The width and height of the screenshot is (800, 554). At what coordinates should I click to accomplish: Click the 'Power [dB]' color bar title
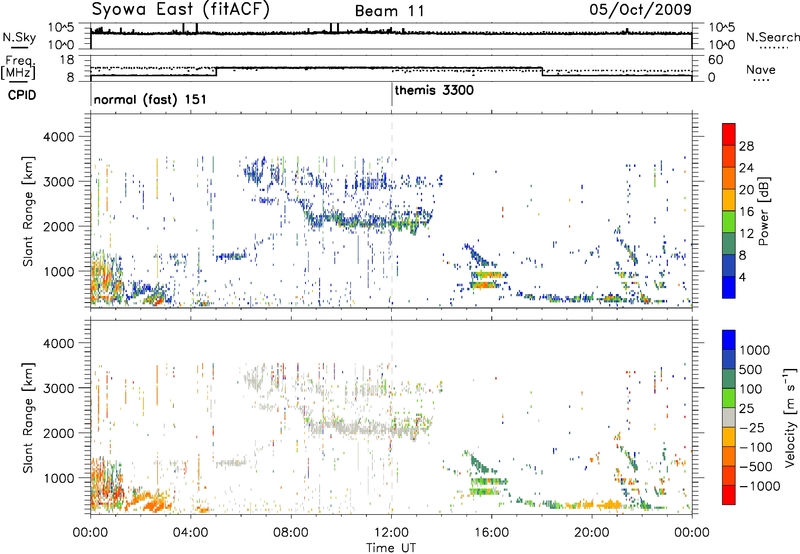pos(763,211)
